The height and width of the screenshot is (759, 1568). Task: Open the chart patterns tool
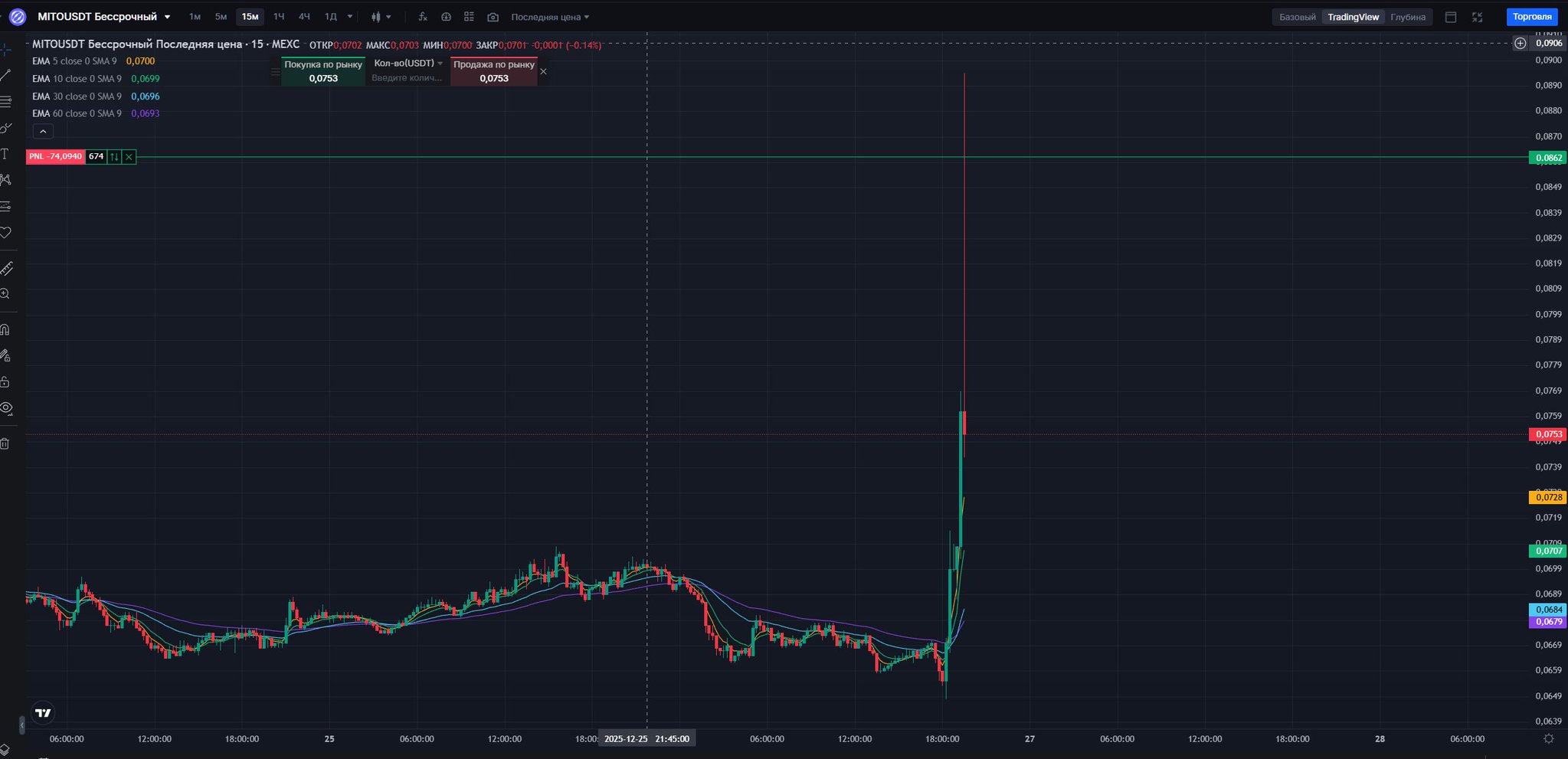tap(5, 180)
